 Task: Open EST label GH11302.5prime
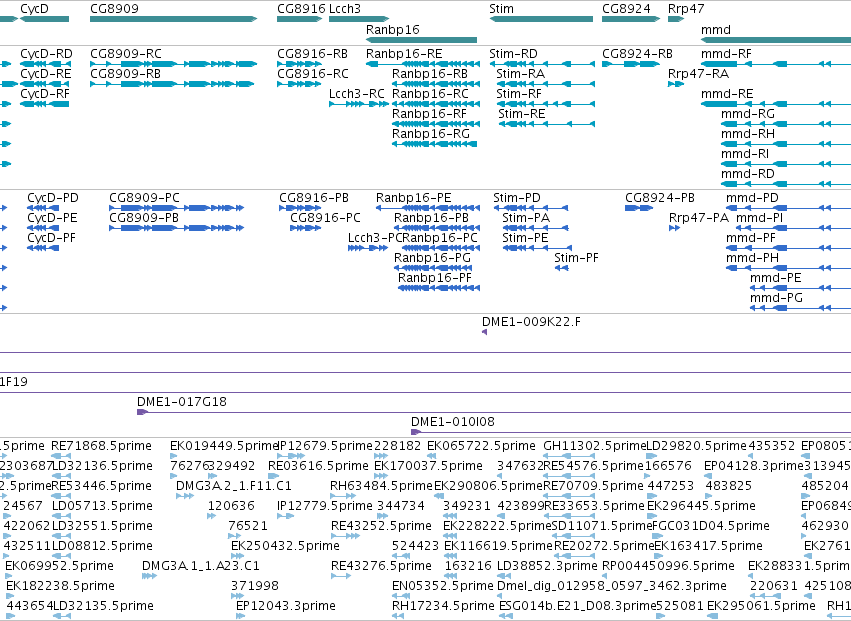(594, 446)
